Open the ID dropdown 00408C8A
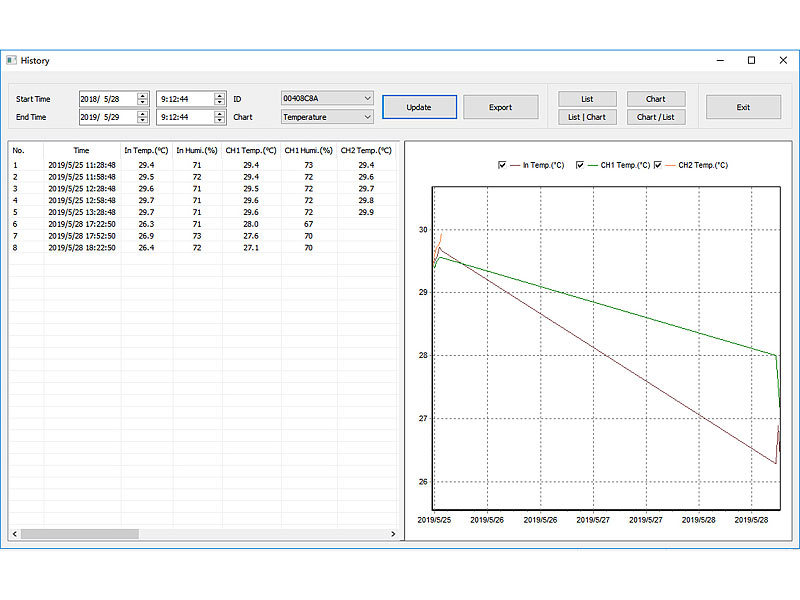 (x=327, y=98)
